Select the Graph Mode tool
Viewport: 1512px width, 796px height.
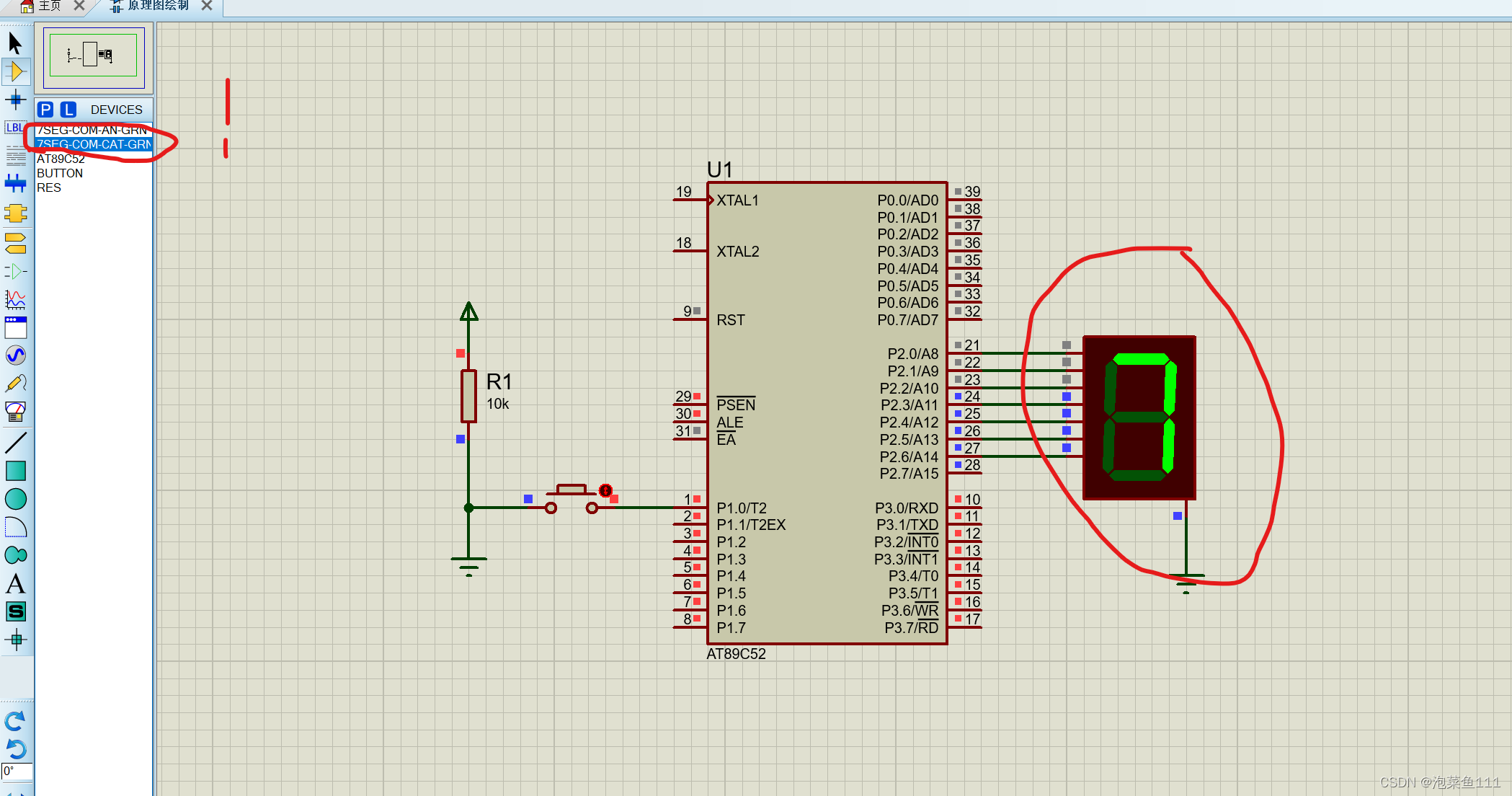click(x=15, y=298)
